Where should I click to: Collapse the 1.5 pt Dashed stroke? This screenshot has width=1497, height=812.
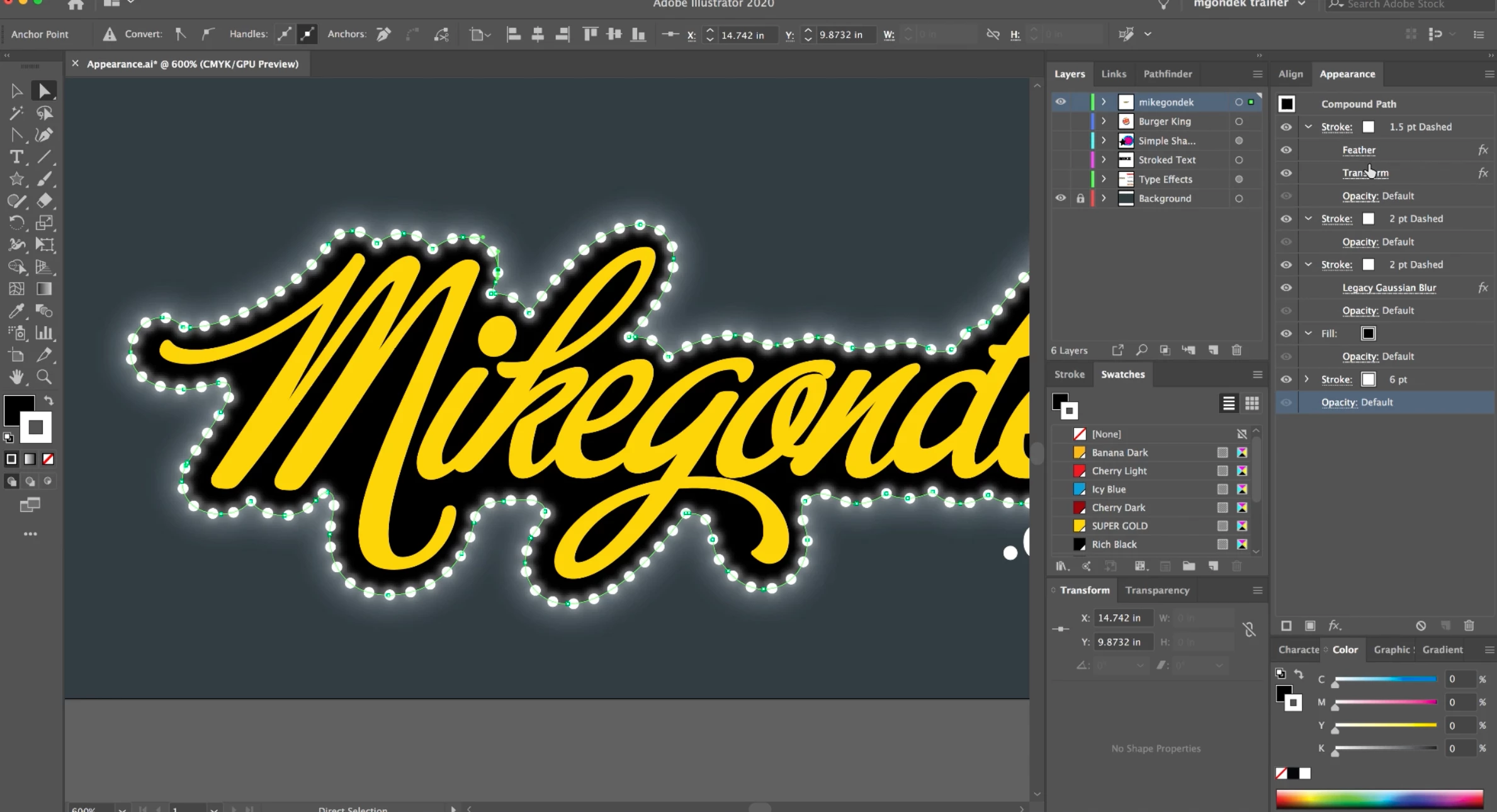[x=1308, y=127]
